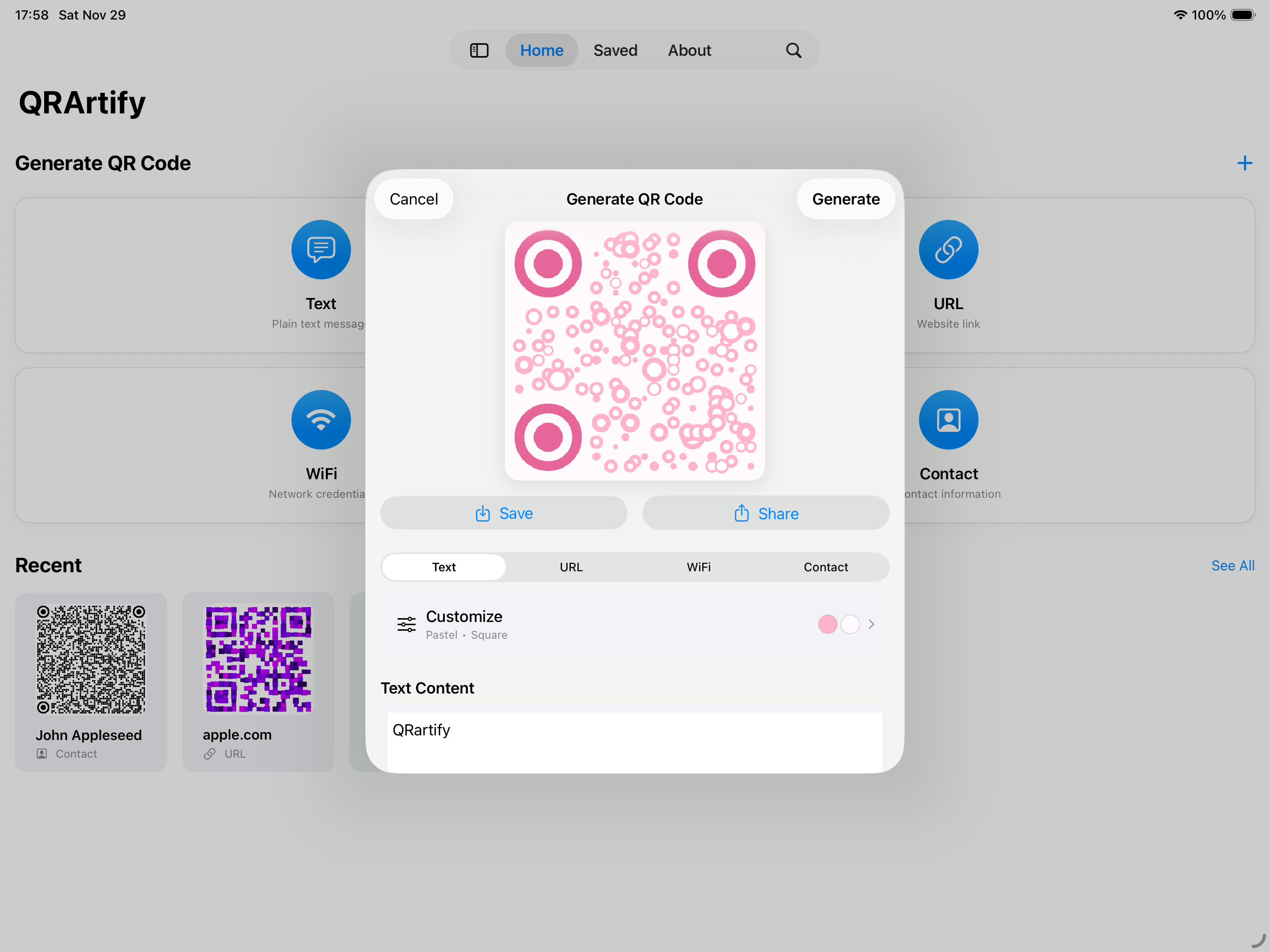Choose Text in the type selector
The width and height of the screenshot is (1270, 952).
(444, 567)
